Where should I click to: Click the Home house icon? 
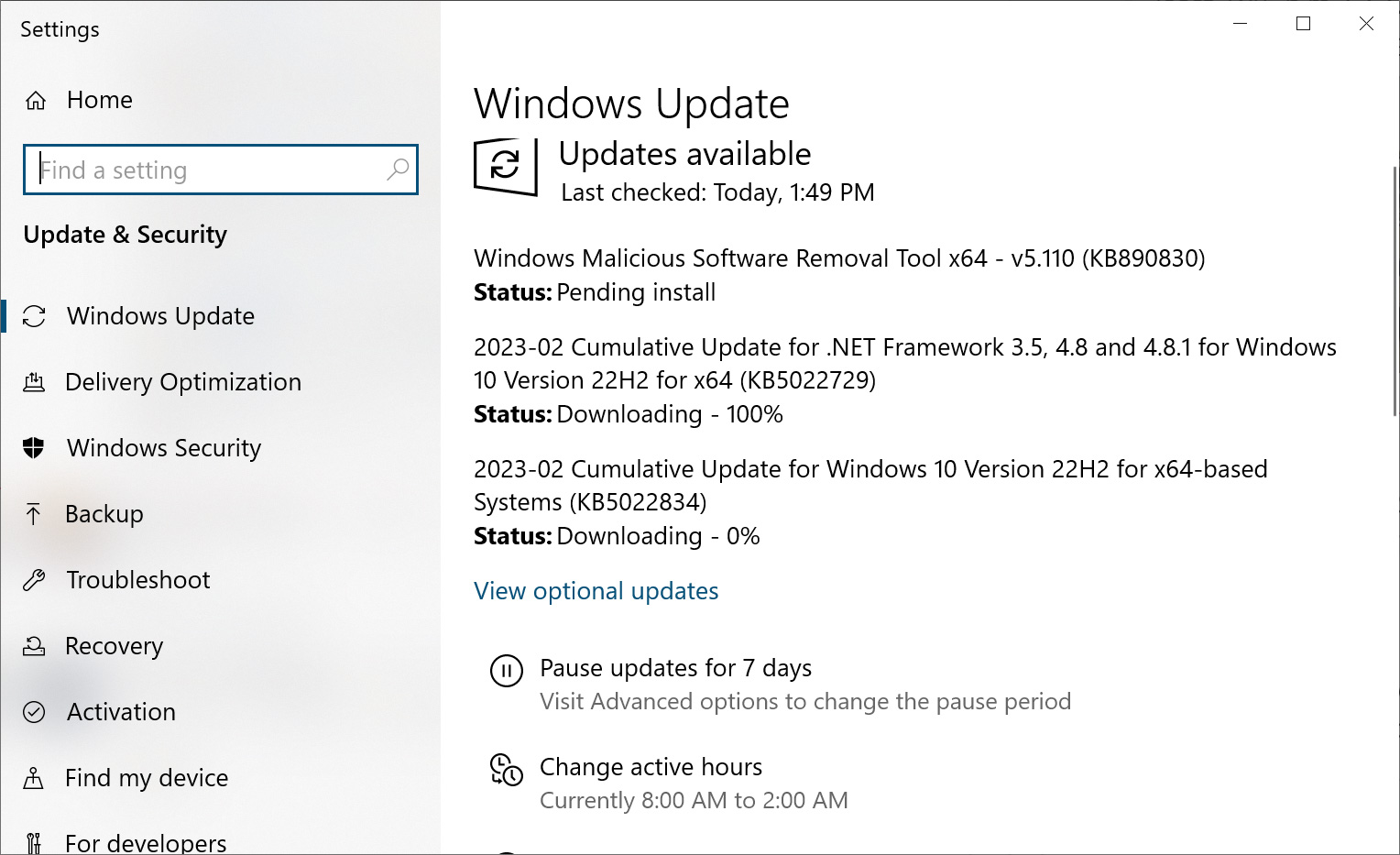pos(36,101)
